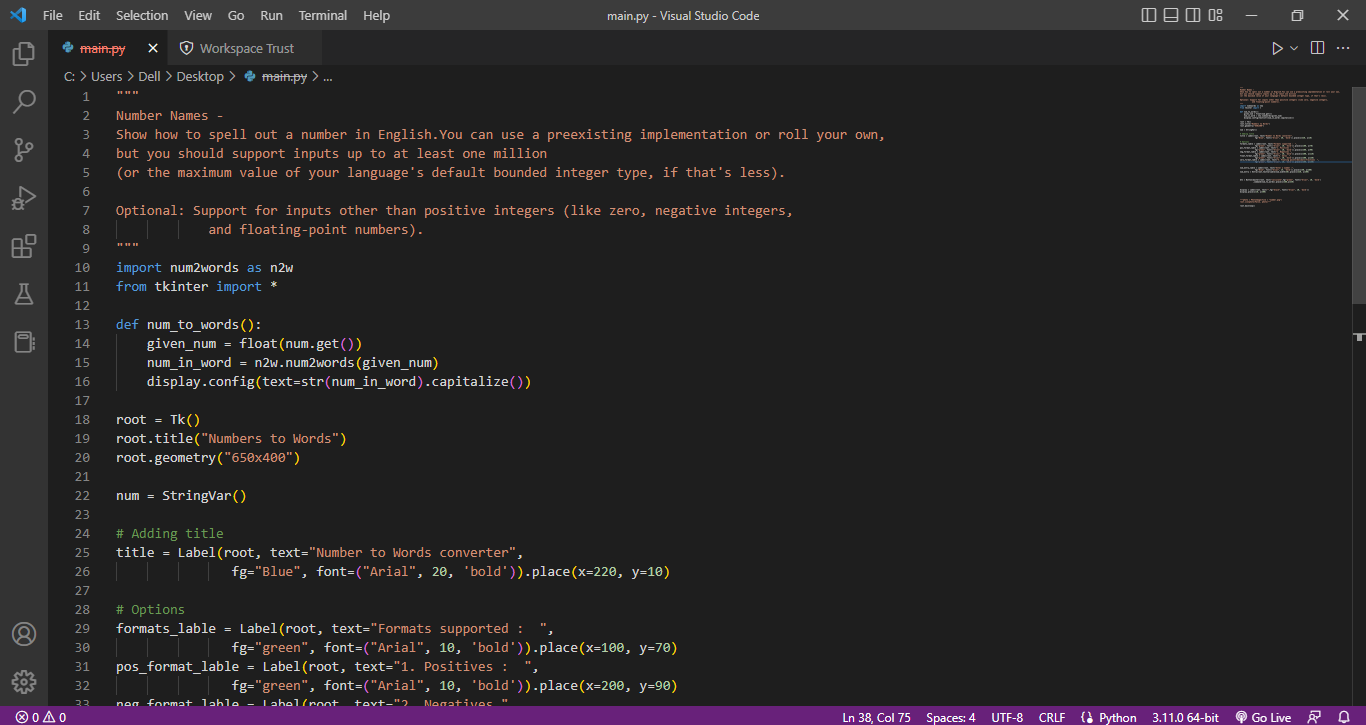Select interpreter 3.11.0 64-bit
The height and width of the screenshot is (725, 1366).
[1185, 717]
